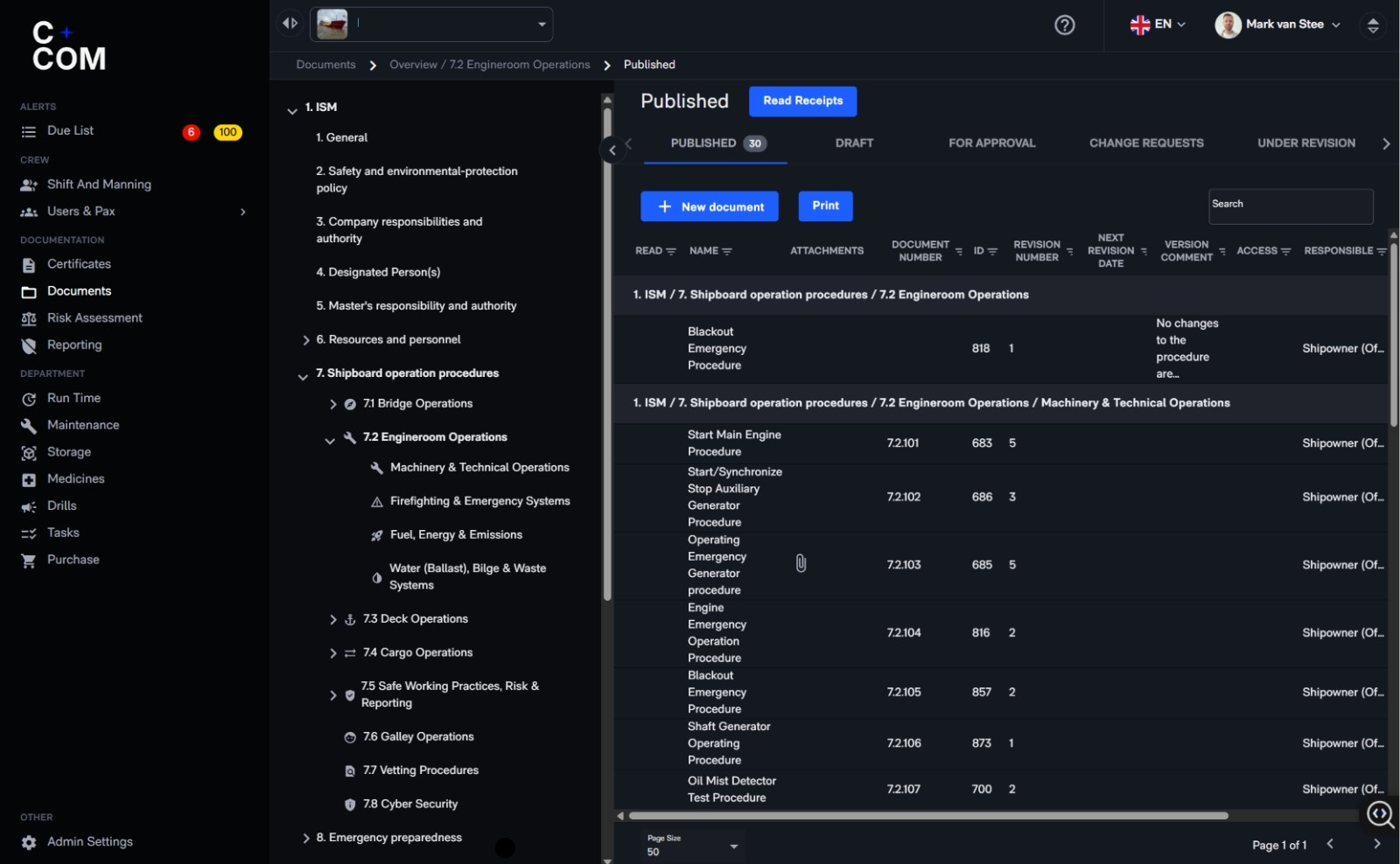The width and height of the screenshot is (1400, 864).
Task: Click the Due List icon in sidebar
Action: tap(29, 132)
